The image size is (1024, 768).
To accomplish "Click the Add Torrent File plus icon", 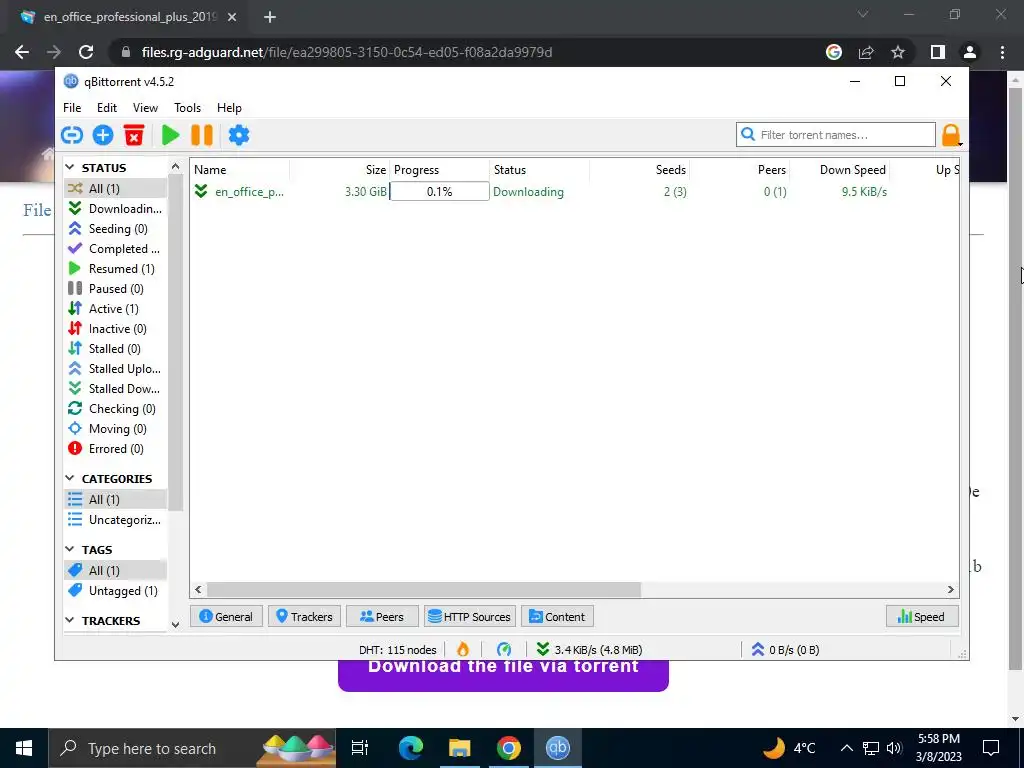I will coord(103,135).
